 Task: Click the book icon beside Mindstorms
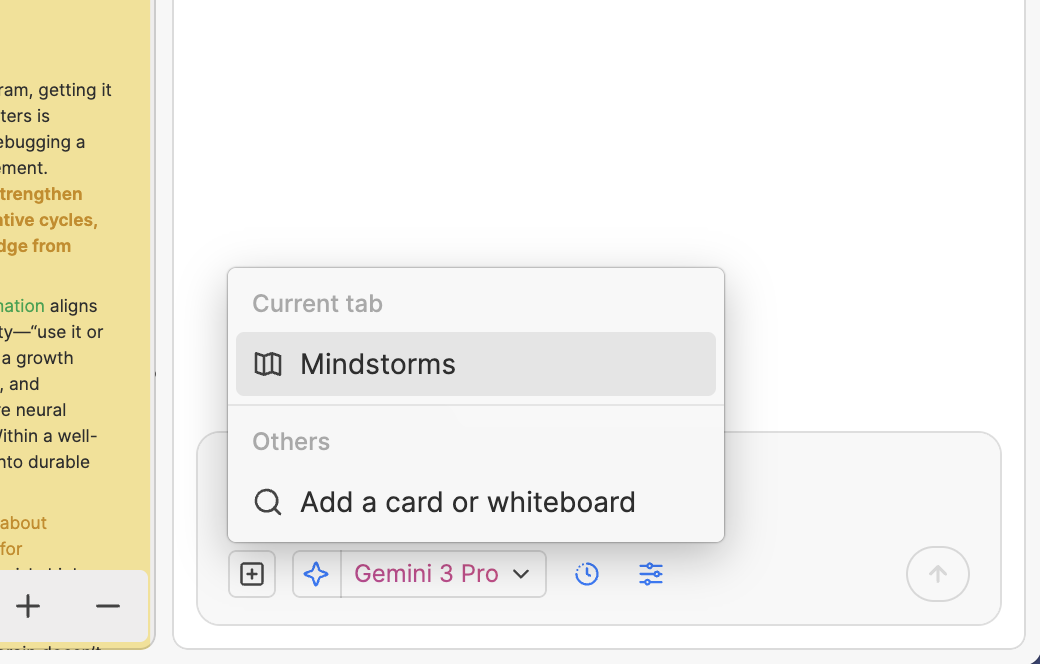coord(268,364)
